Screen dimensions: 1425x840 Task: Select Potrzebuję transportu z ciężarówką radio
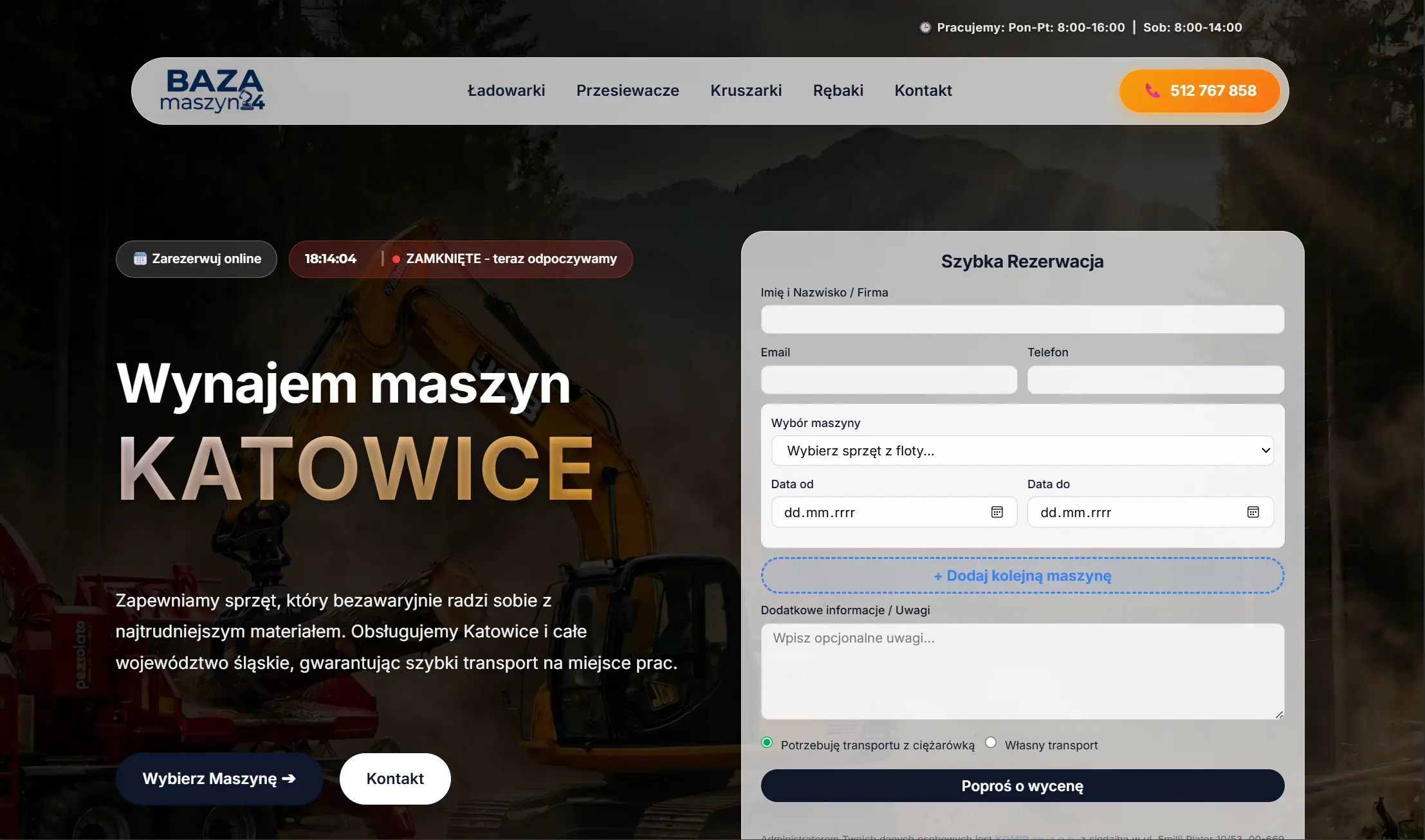(x=767, y=743)
